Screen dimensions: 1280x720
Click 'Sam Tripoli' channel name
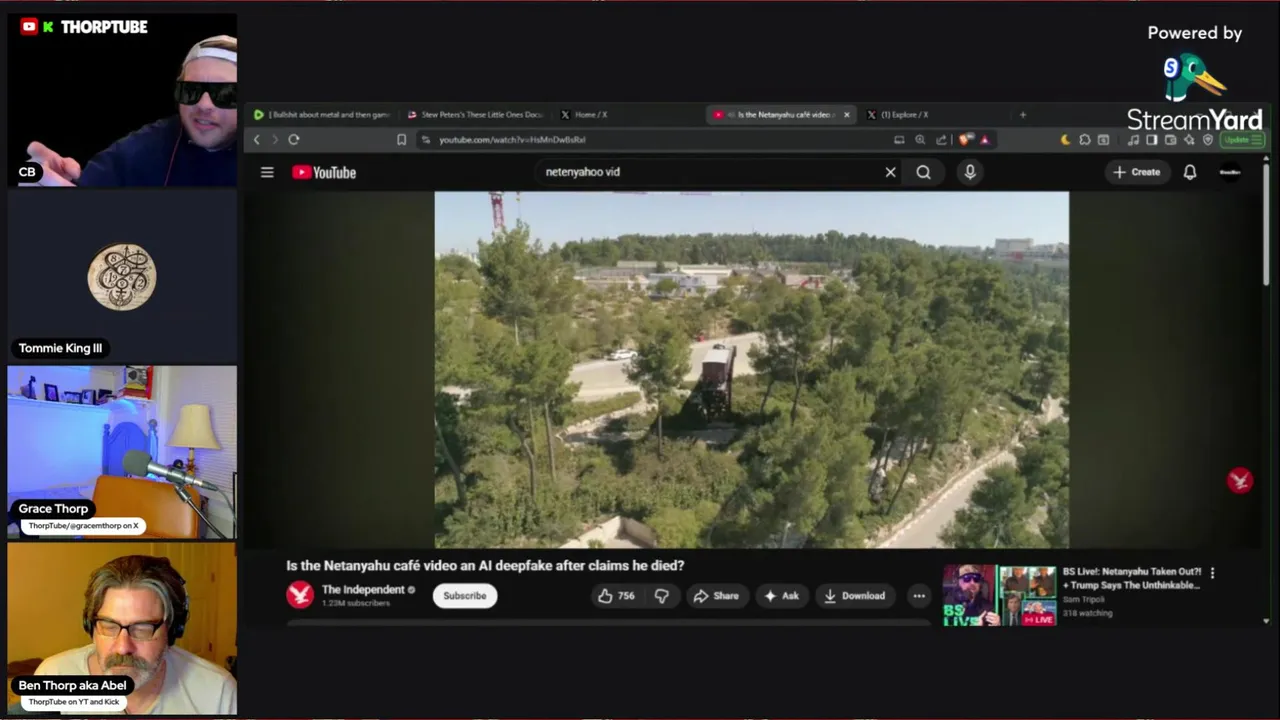coord(1084,599)
